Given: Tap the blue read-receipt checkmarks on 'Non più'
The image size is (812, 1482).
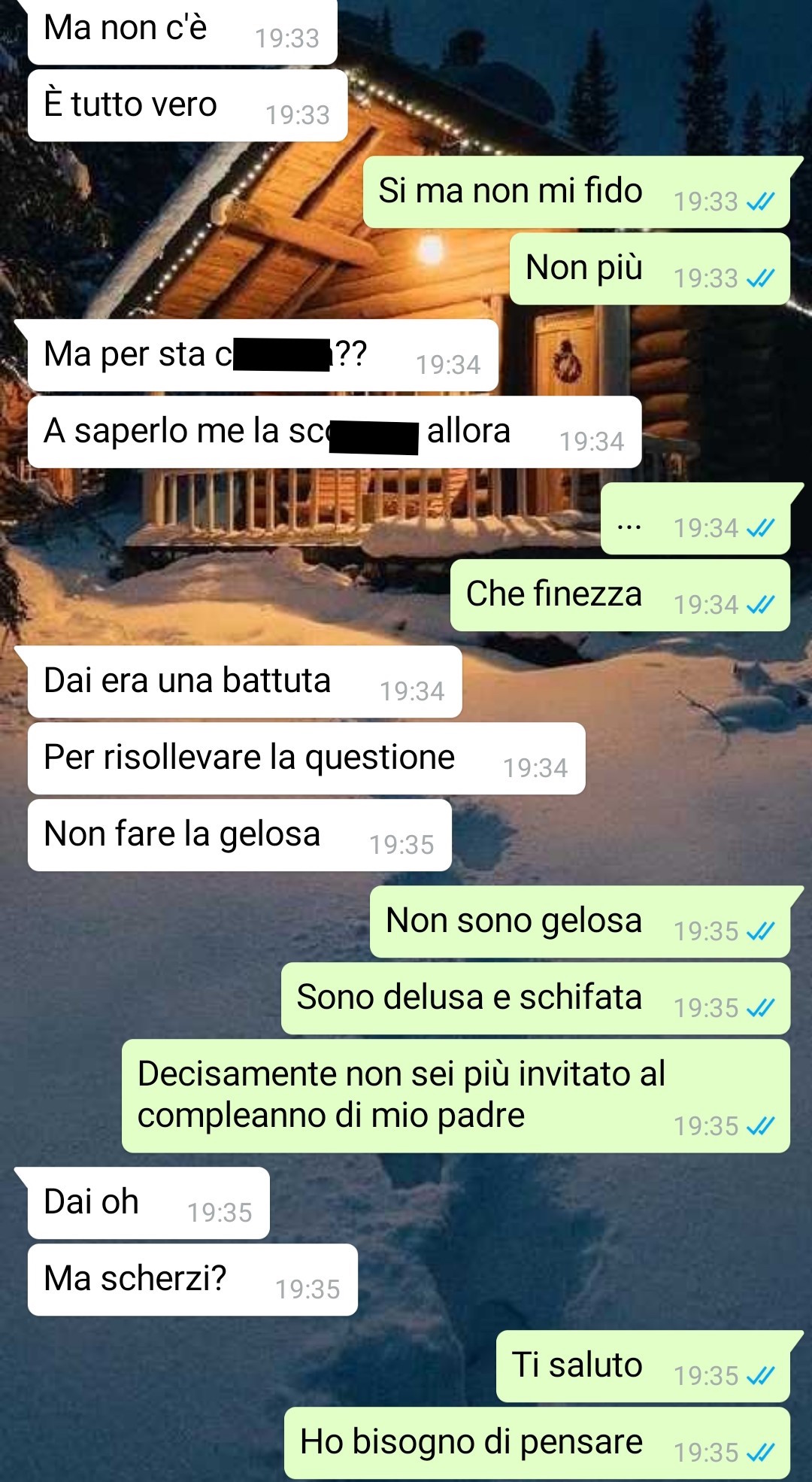Looking at the screenshot, I should pos(760,278).
